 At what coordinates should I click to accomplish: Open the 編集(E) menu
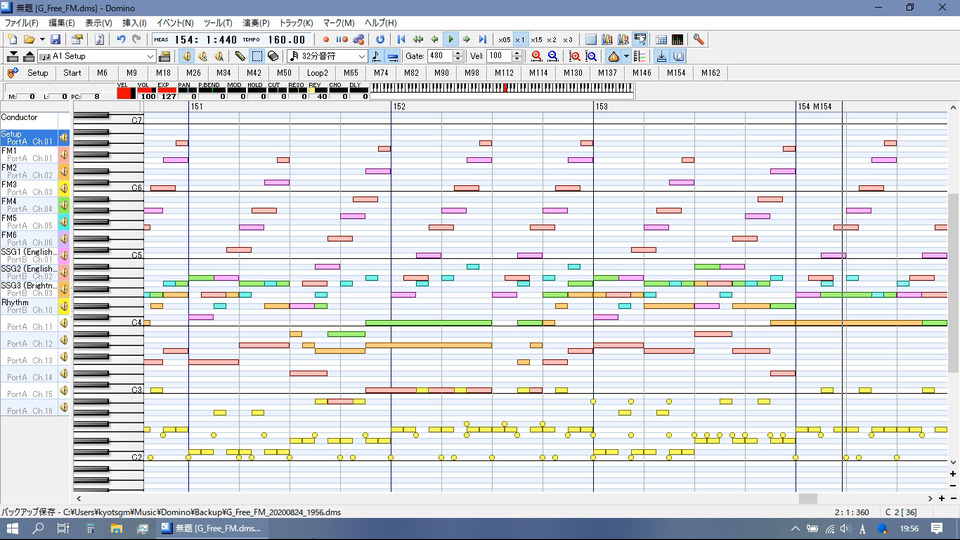(61, 23)
